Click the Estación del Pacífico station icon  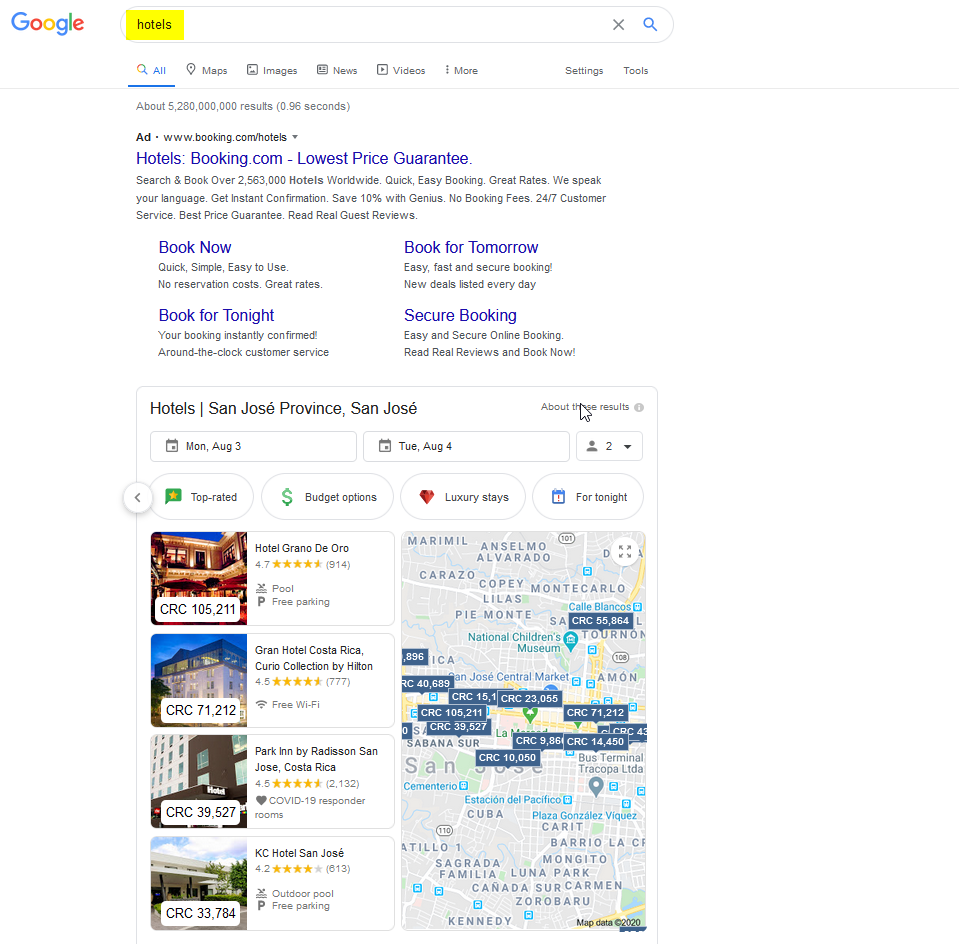coord(567,800)
